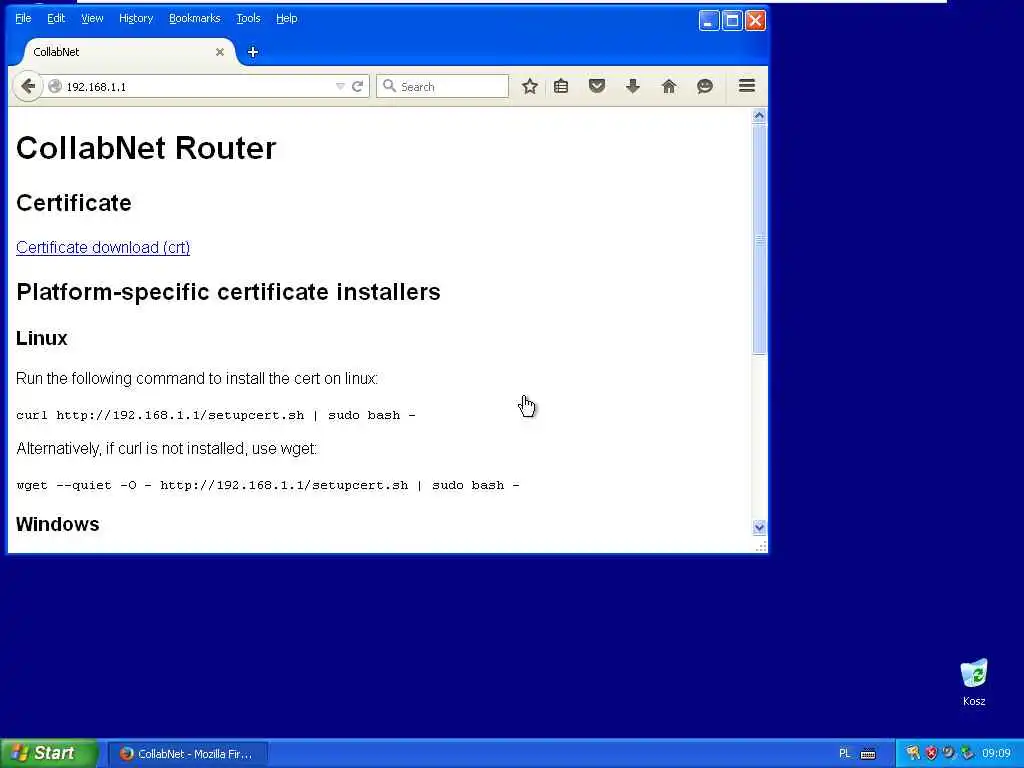The height and width of the screenshot is (768, 1024).
Task: Select CollabNet Firefox taskbar button
Action: 187,754
